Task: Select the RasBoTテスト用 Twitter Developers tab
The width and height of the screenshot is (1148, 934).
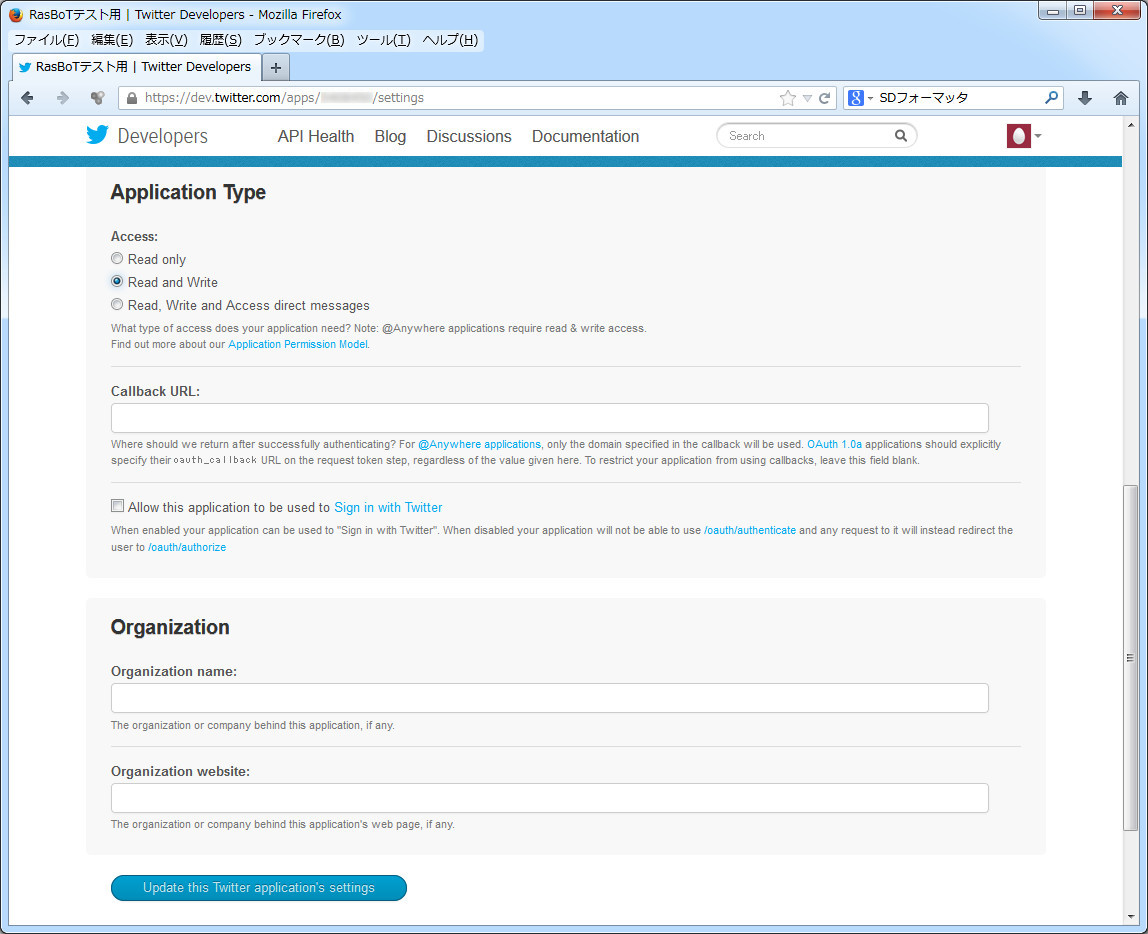Action: [137, 67]
